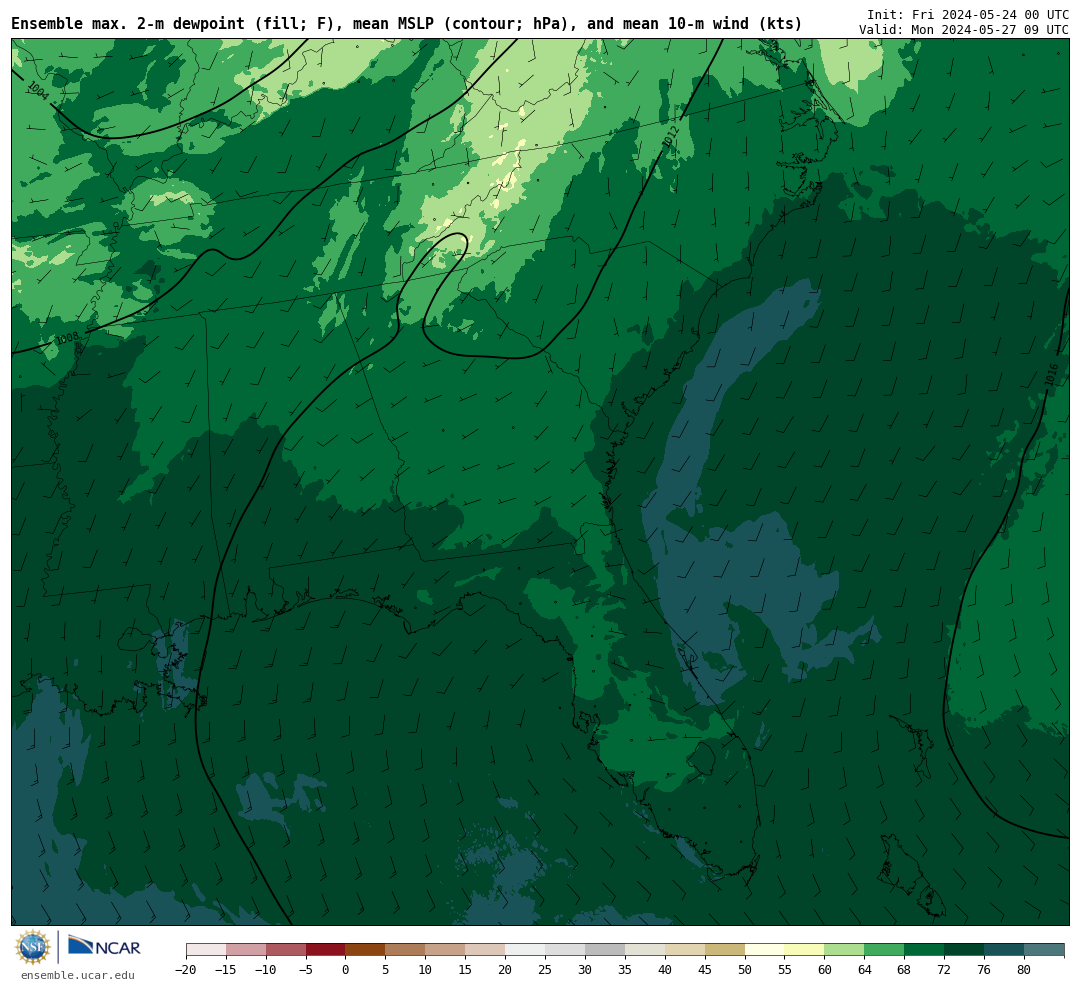
Task: Click the gray swatch between 25 and 30
Action: click(x=565, y=950)
